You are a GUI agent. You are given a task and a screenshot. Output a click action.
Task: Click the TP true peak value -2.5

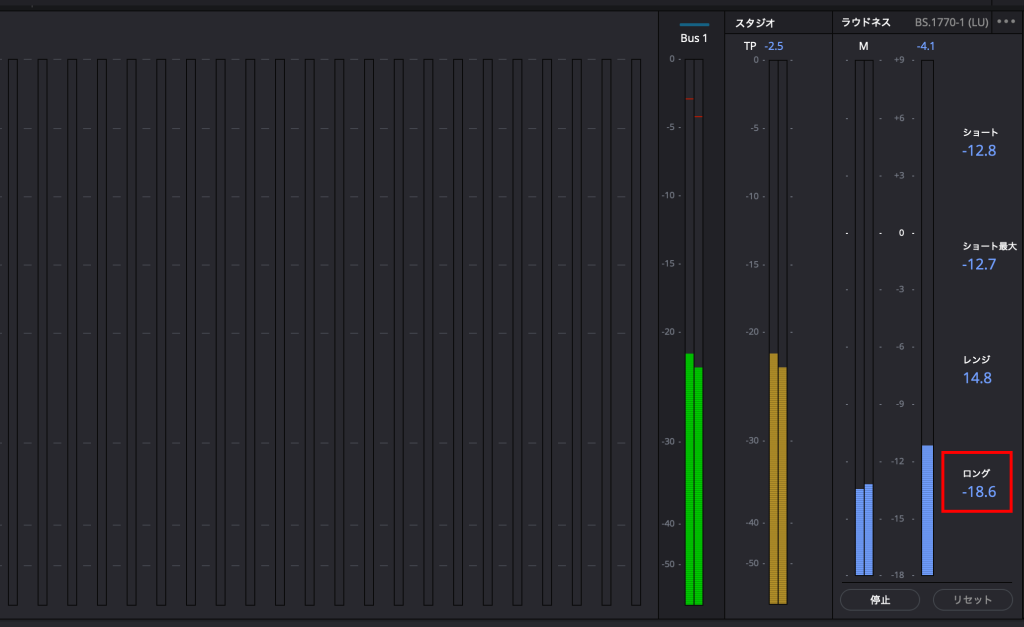pos(774,46)
